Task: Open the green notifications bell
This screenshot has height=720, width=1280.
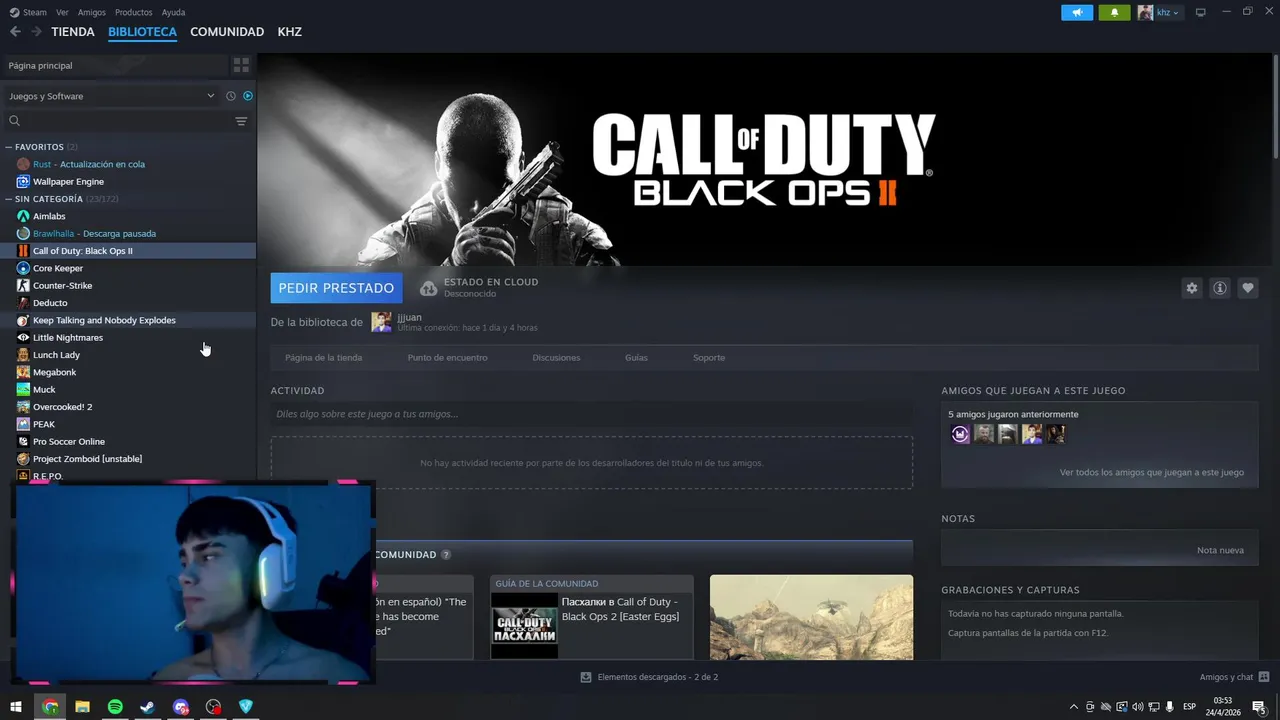Action: coord(1114,12)
